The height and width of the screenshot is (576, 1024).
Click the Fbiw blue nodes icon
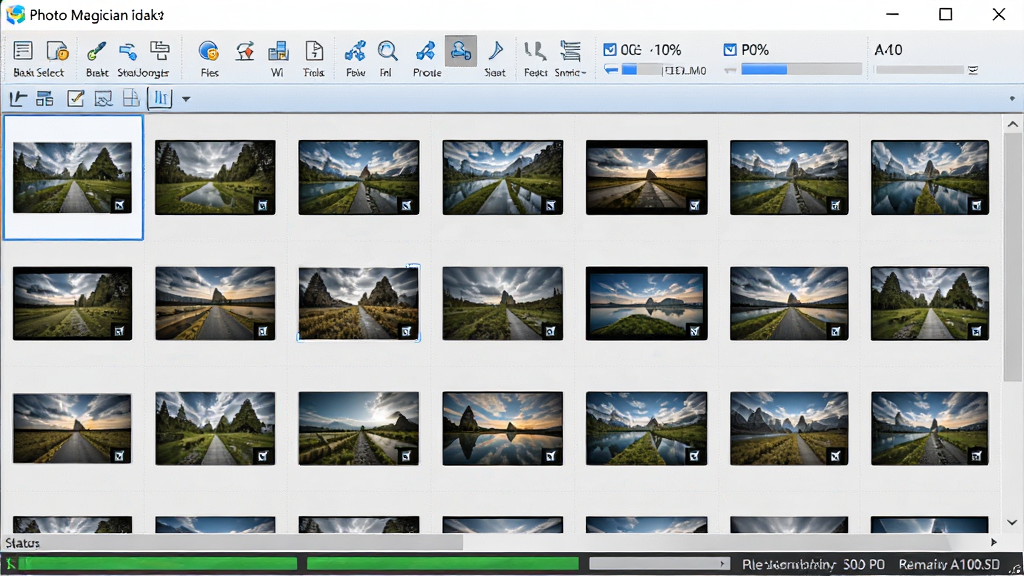pyautogui.click(x=355, y=51)
